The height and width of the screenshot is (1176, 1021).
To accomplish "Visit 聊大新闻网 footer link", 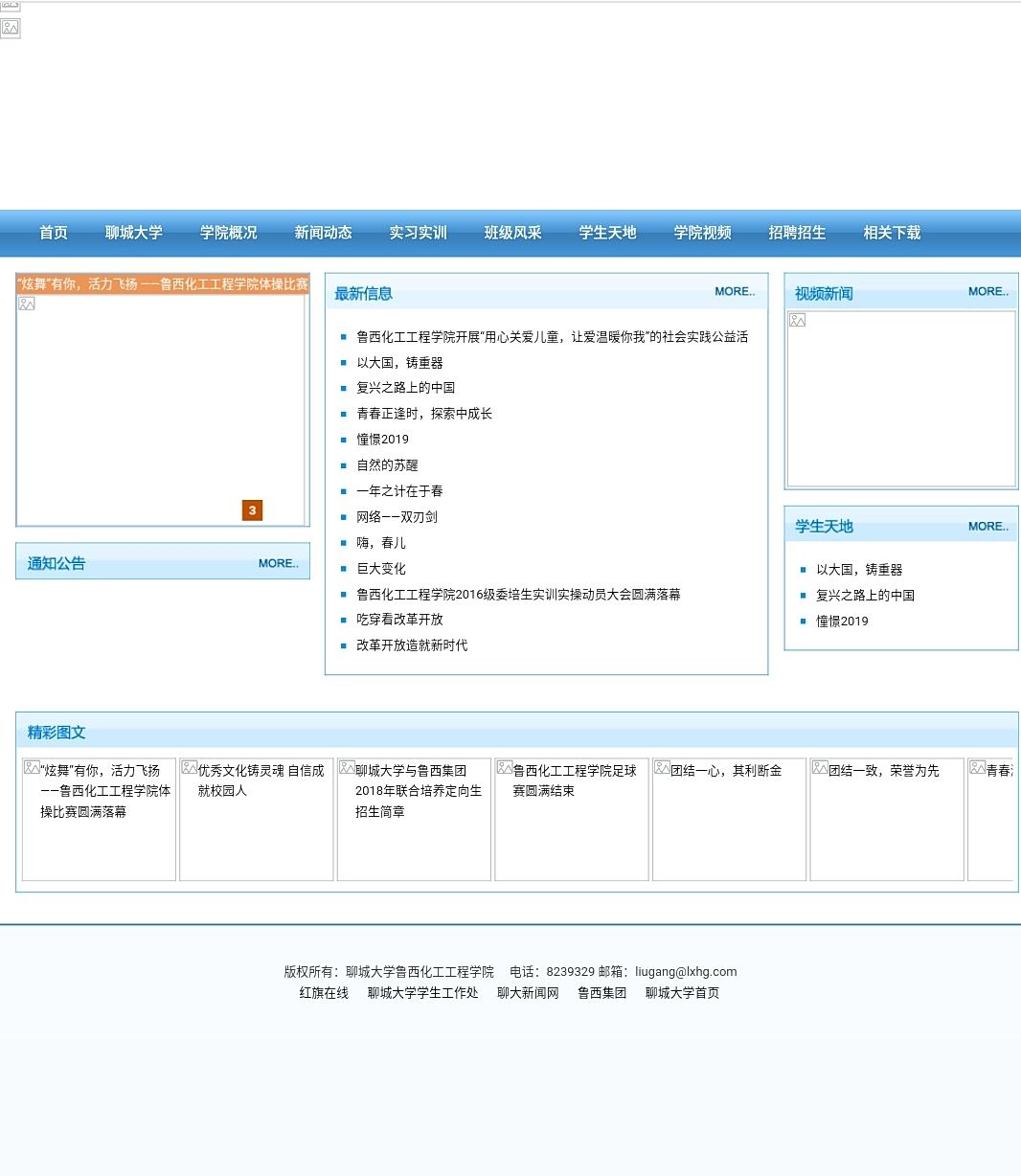I will 528,993.
